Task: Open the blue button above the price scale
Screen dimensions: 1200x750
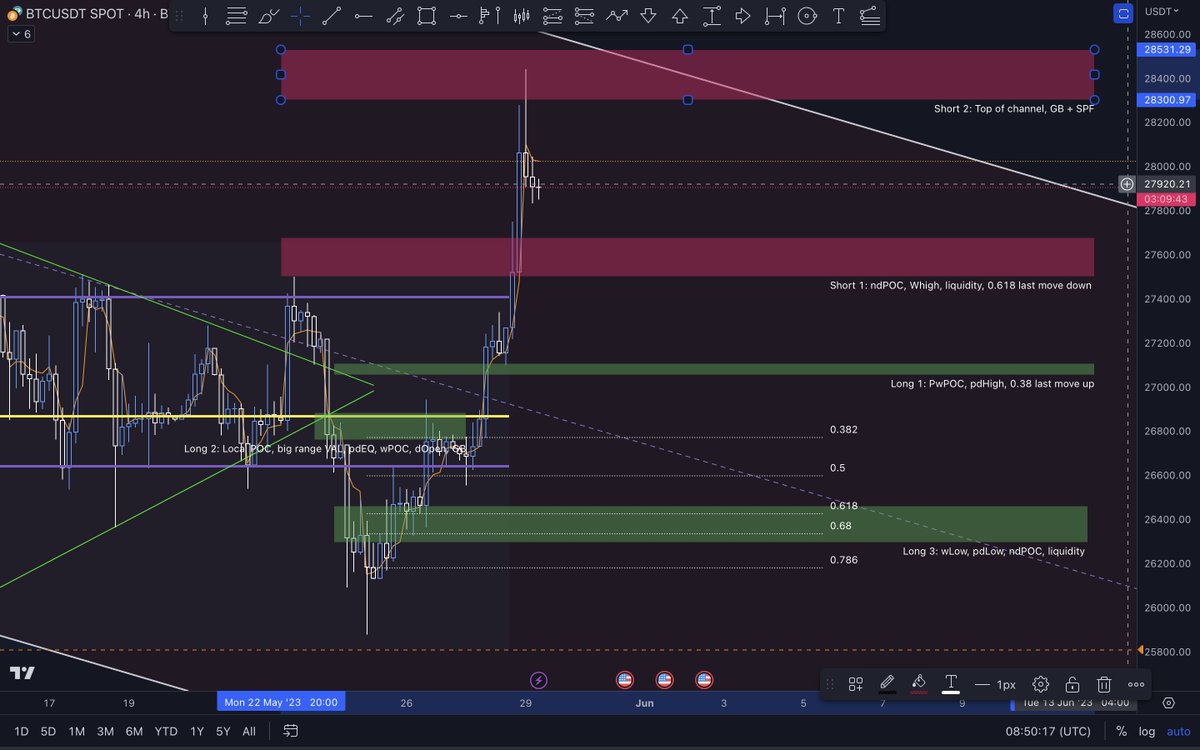Action: pos(1123,13)
